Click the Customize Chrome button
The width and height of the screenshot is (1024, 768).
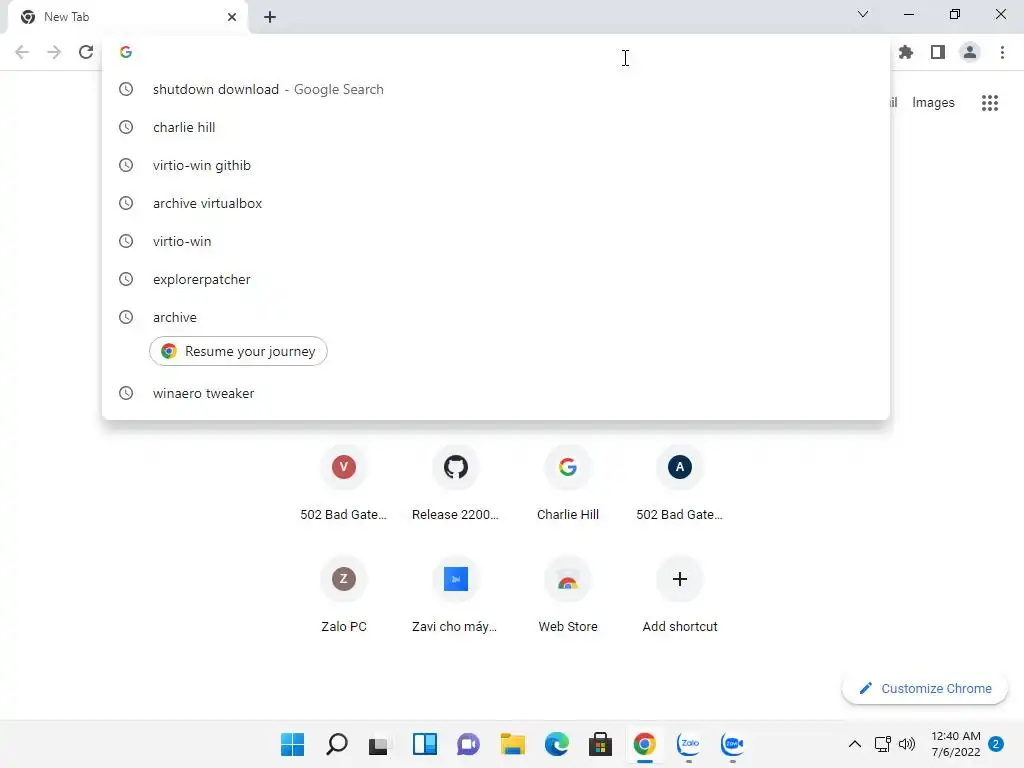[925, 688]
